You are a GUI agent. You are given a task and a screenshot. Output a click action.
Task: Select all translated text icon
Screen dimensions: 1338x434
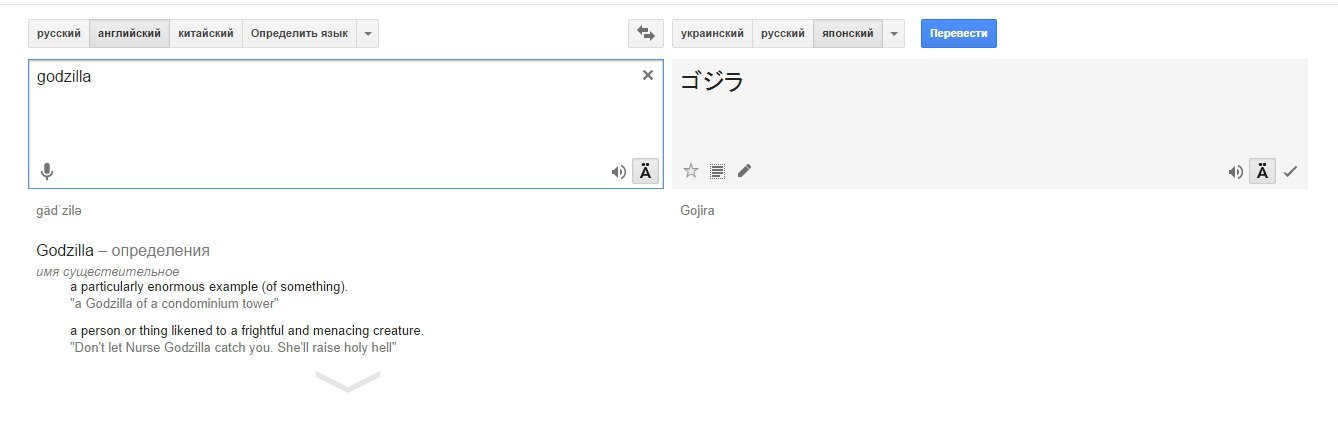pos(717,171)
